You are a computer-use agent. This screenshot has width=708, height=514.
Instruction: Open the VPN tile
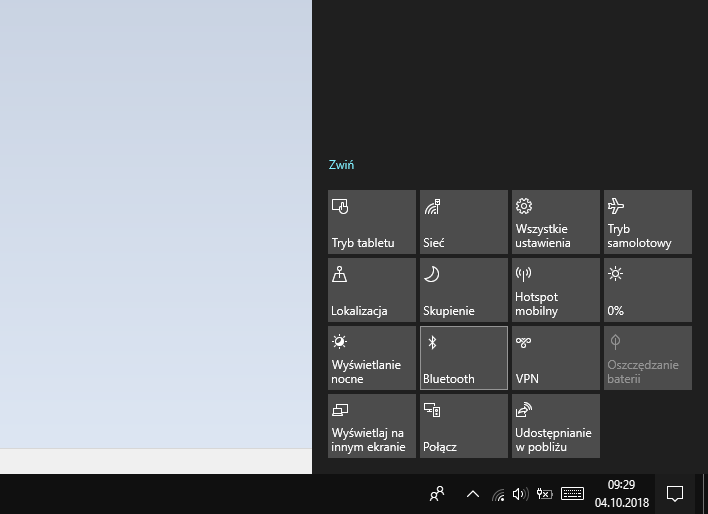click(x=555, y=358)
